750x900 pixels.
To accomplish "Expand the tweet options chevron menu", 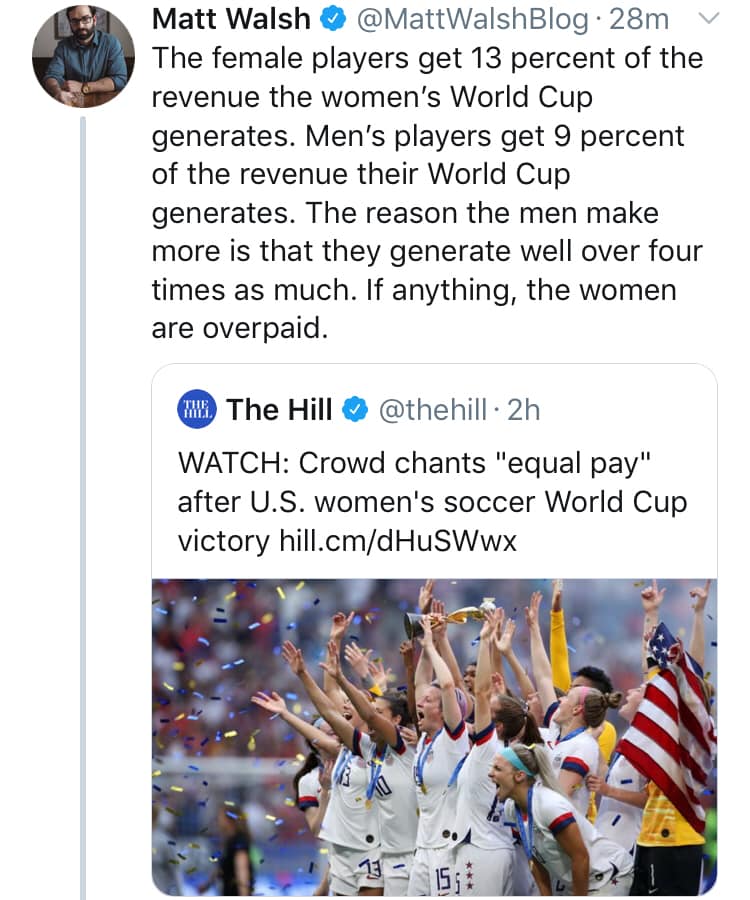I will click(709, 18).
